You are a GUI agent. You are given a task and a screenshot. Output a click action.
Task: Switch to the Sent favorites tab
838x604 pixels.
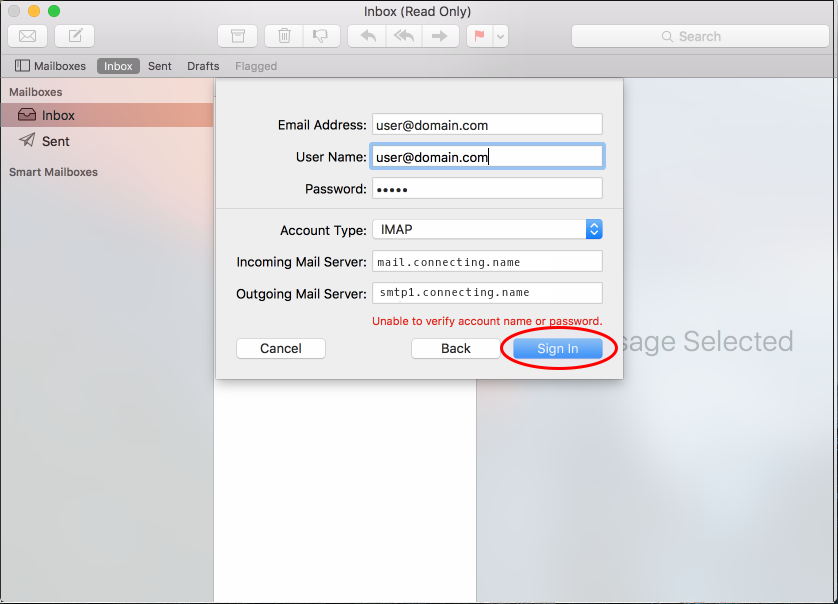[160, 66]
